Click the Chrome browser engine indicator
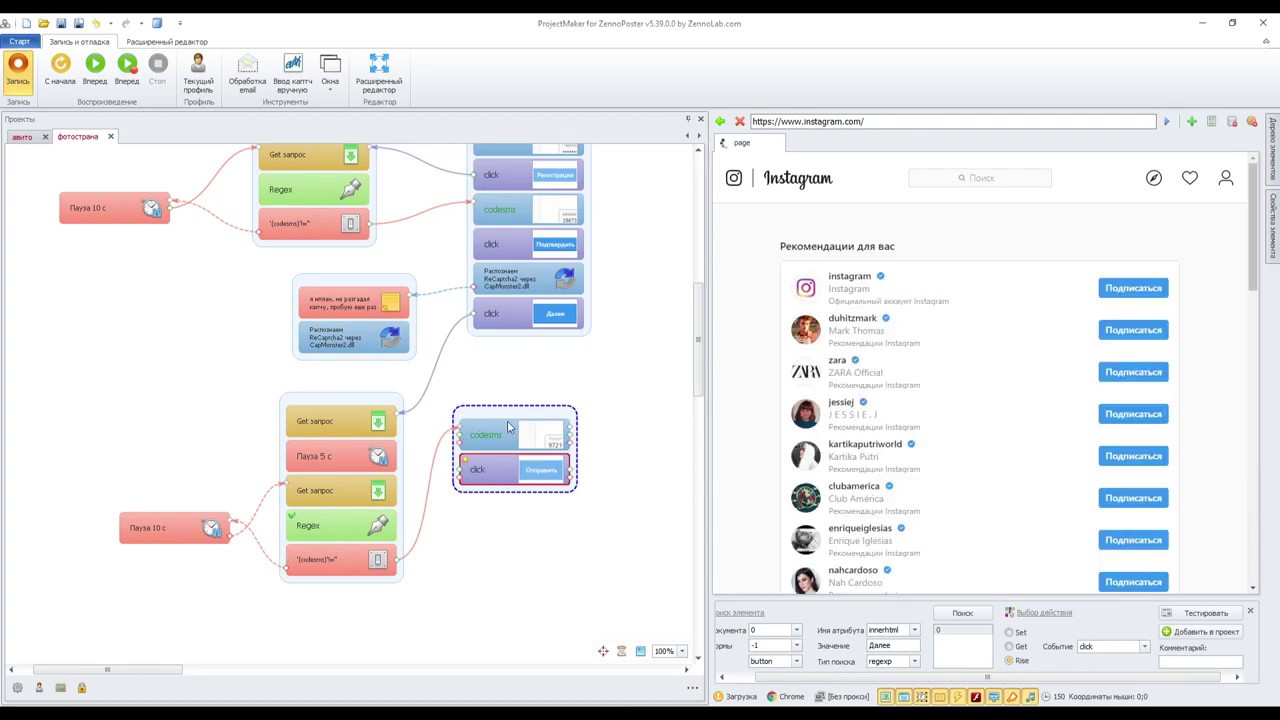 click(786, 697)
